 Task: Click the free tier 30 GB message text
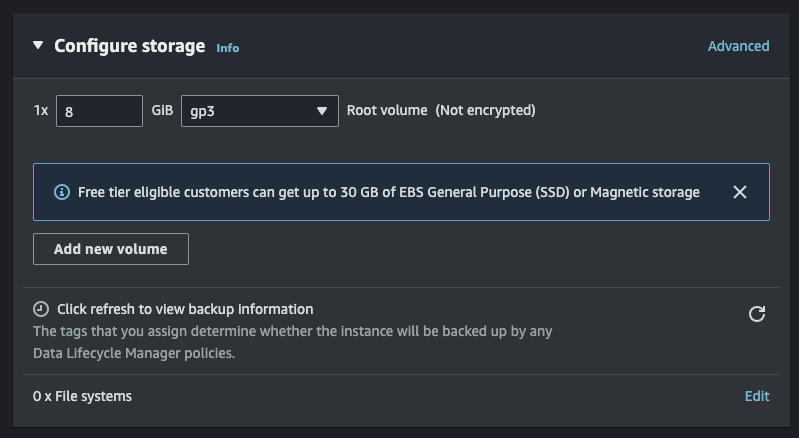click(388, 192)
